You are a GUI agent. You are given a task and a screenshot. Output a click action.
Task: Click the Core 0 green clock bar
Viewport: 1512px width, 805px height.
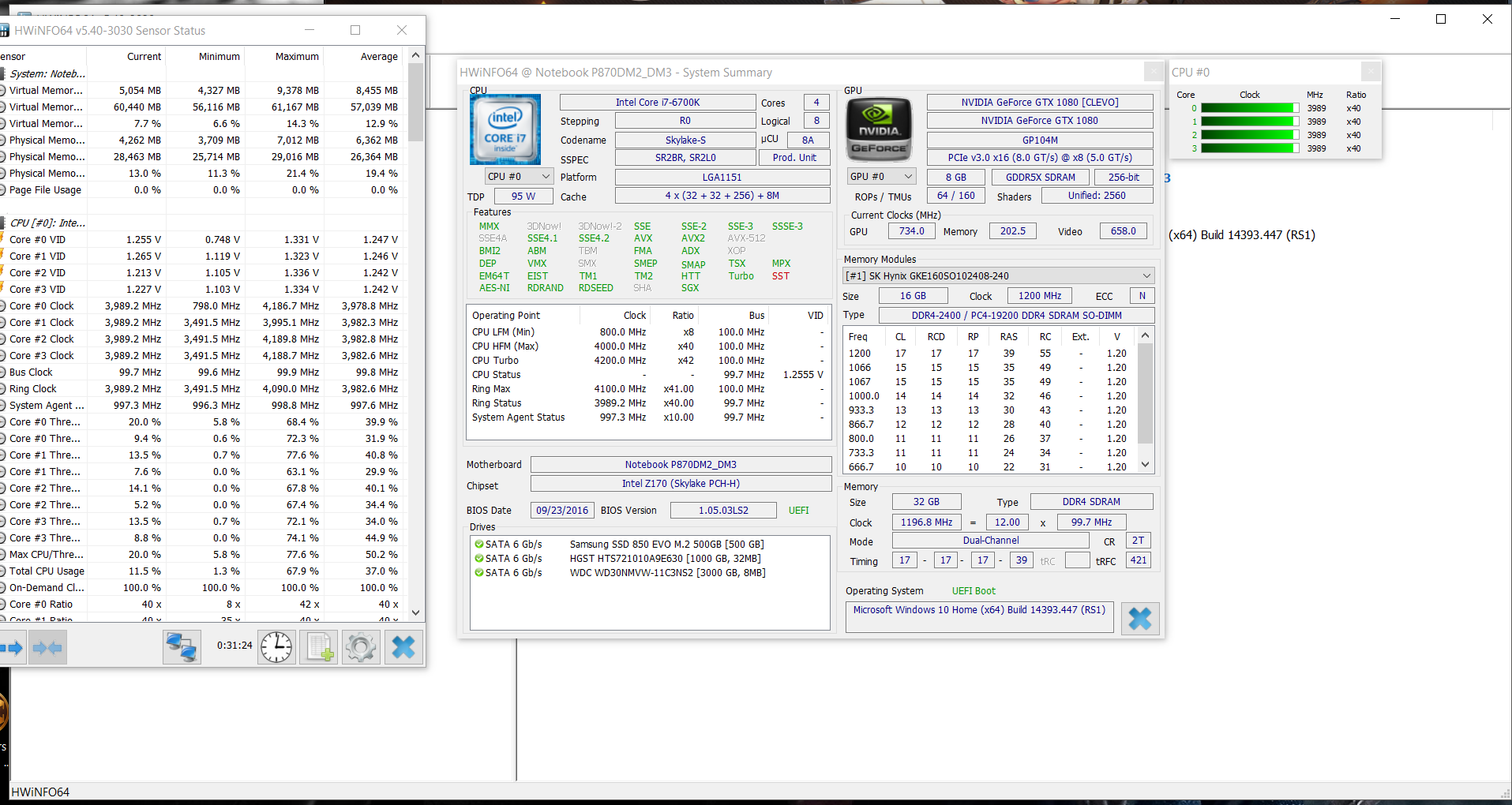pos(1249,108)
